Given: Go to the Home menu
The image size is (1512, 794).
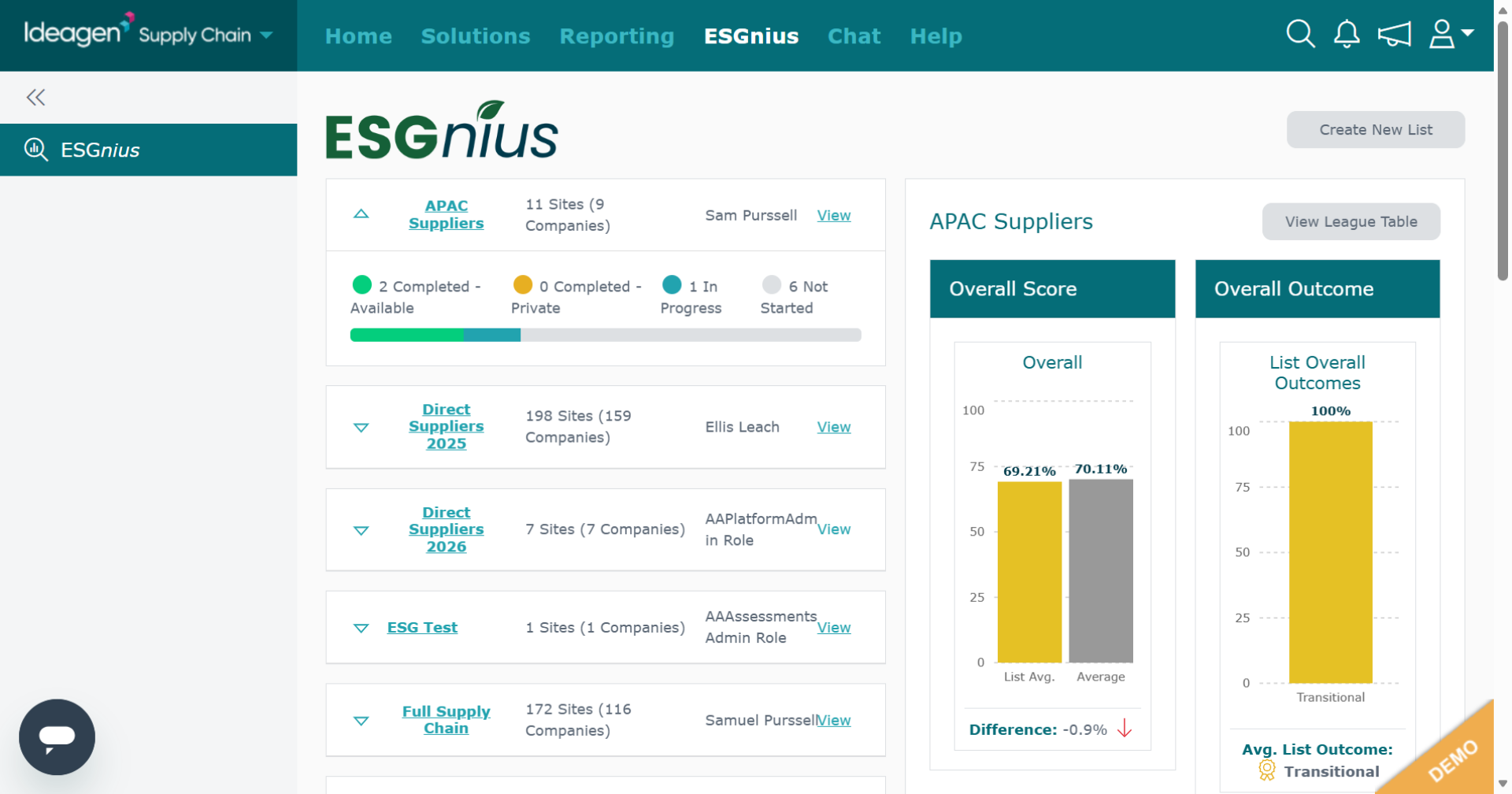Looking at the screenshot, I should click(358, 36).
